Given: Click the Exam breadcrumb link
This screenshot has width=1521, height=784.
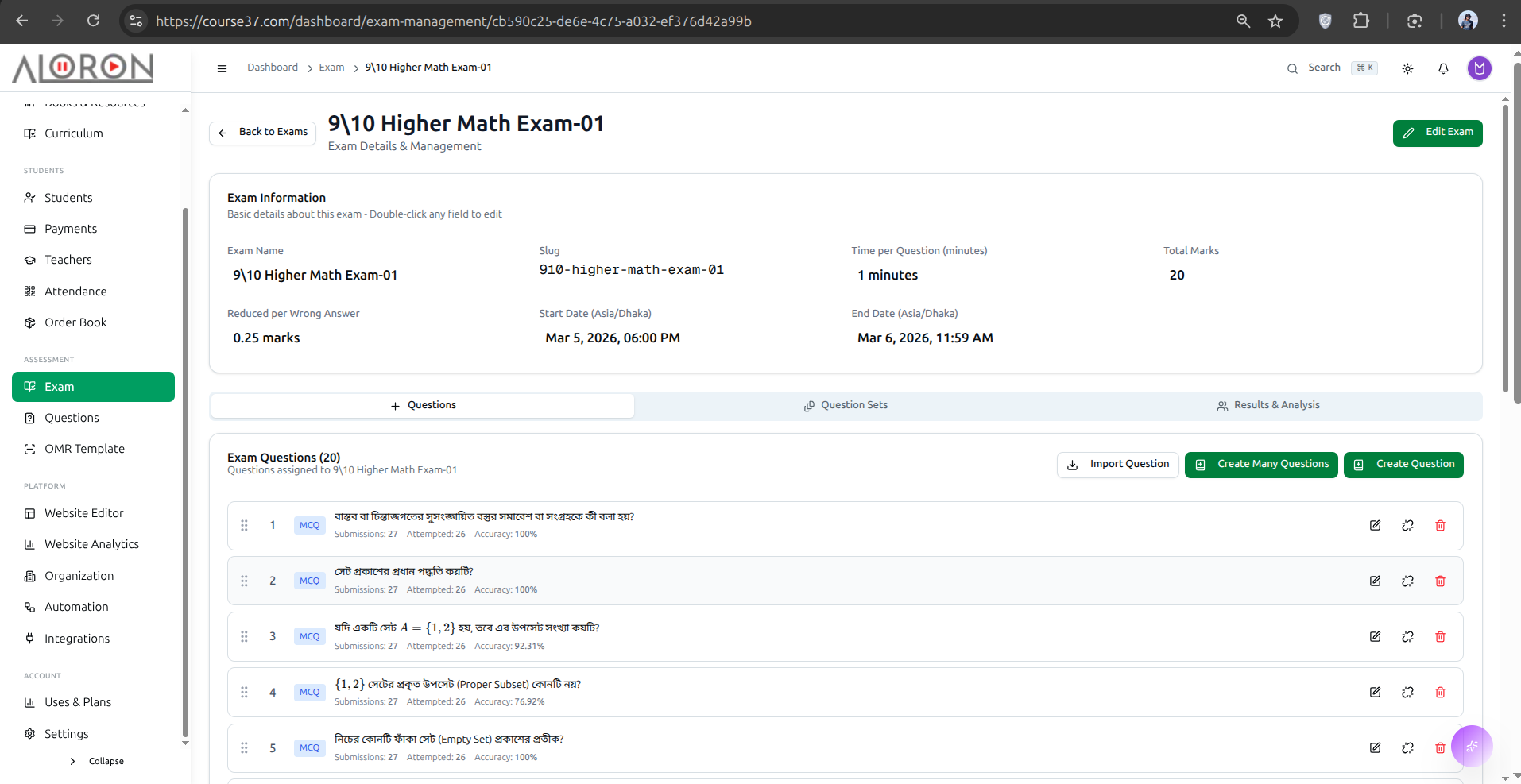Looking at the screenshot, I should coord(331,68).
